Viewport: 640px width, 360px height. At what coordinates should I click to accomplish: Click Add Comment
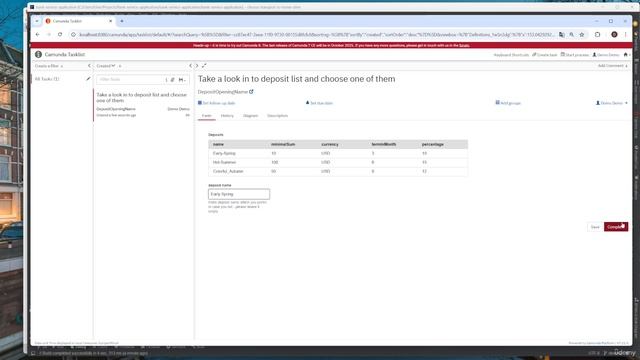pos(612,66)
